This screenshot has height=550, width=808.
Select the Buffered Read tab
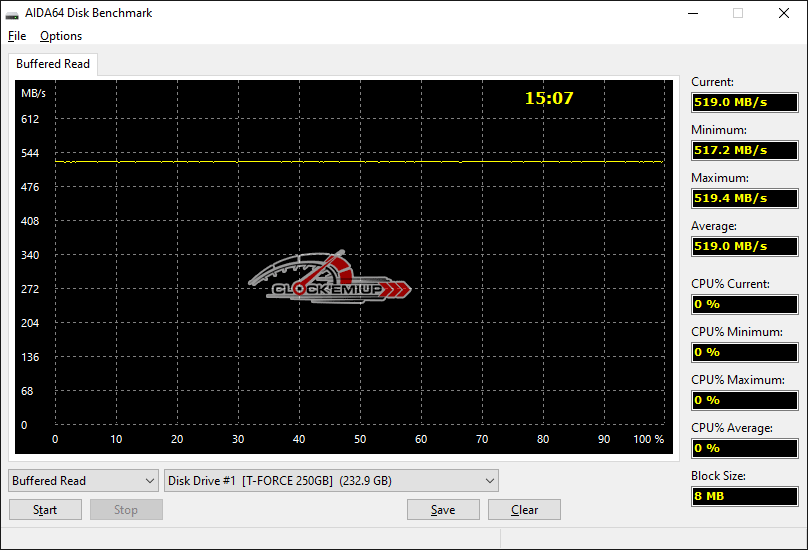(53, 64)
